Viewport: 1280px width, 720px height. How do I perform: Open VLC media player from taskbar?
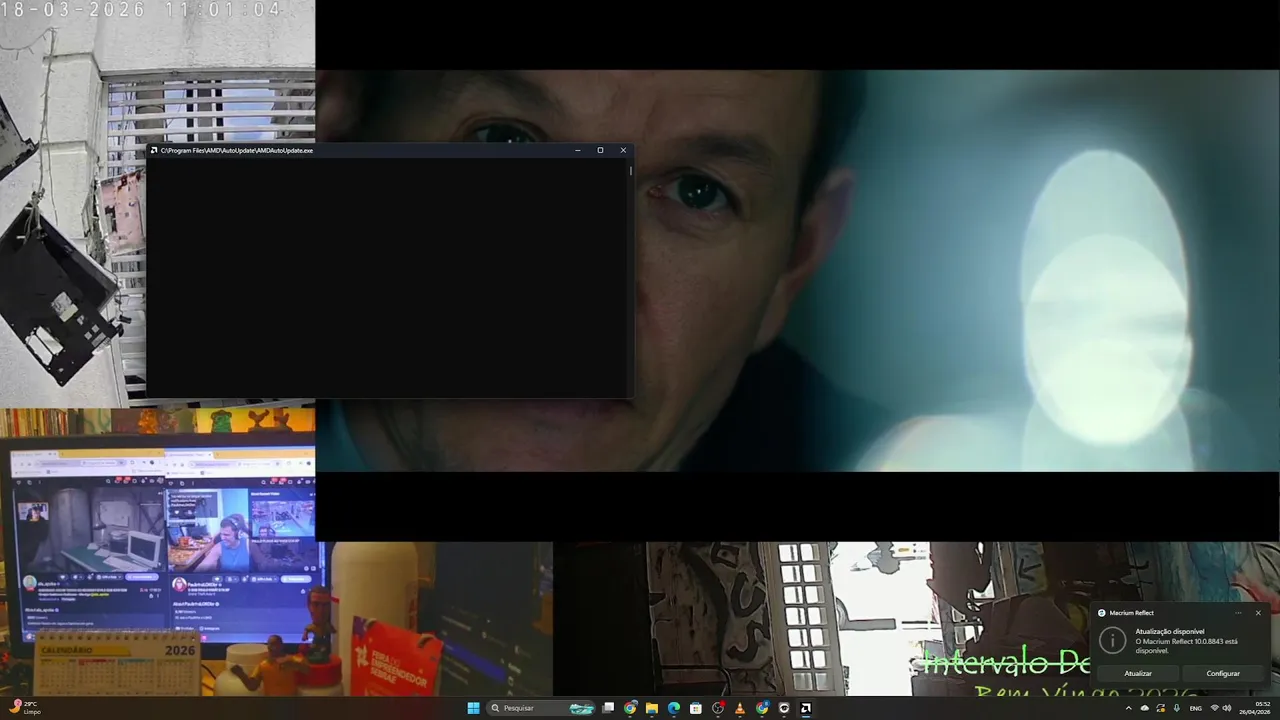740,708
